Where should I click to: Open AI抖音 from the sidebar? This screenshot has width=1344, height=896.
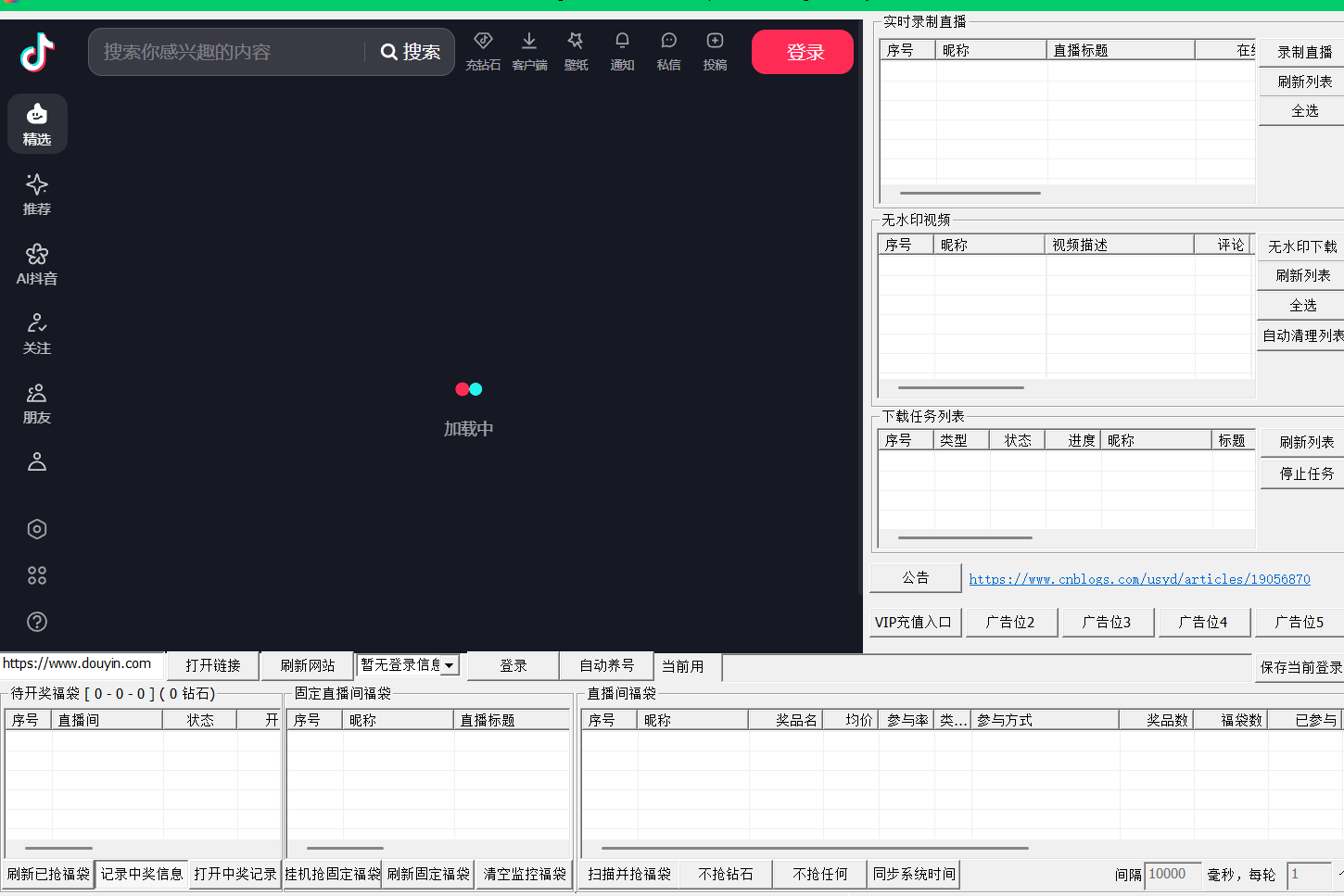pyautogui.click(x=37, y=262)
